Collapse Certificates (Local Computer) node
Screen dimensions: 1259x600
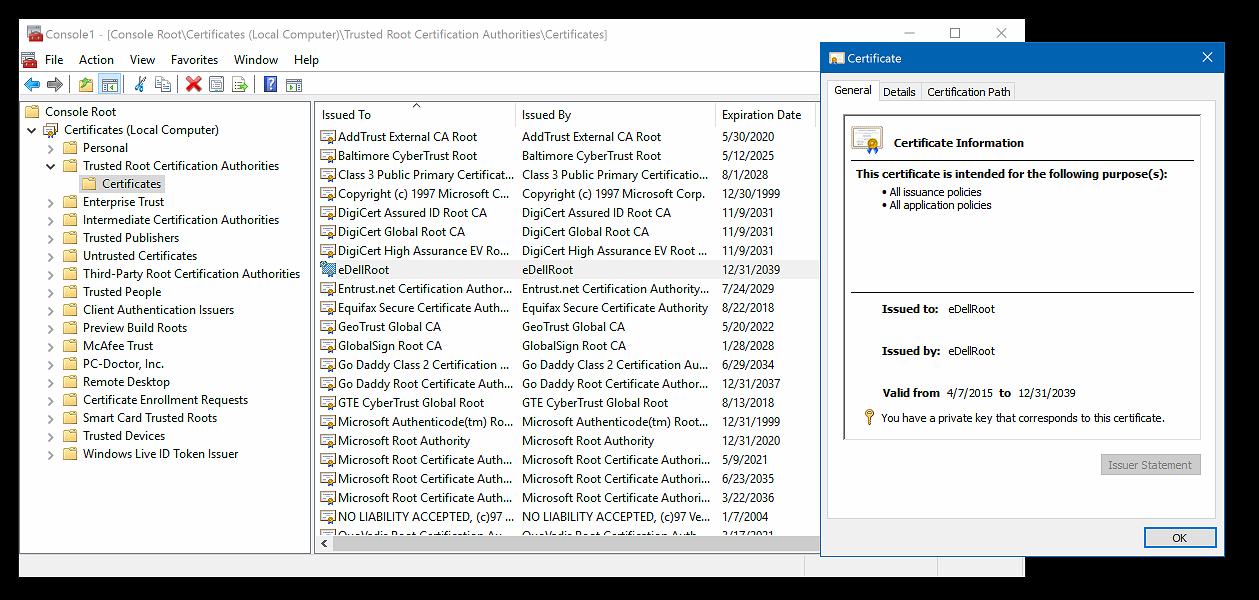point(32,130)
